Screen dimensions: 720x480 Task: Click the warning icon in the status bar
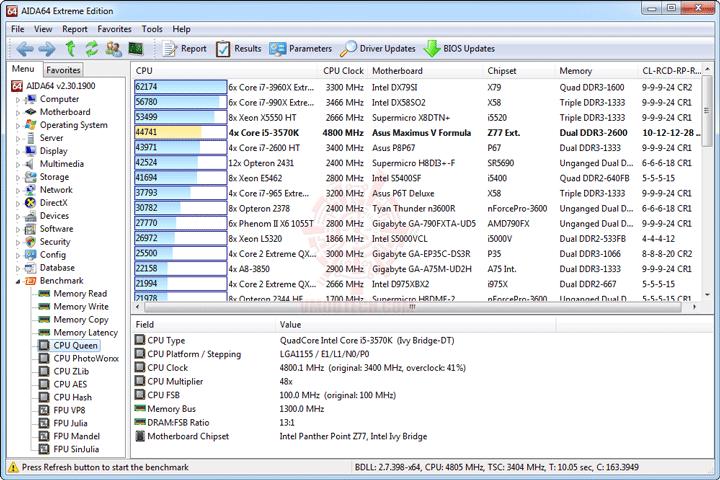tap(13, 467)
